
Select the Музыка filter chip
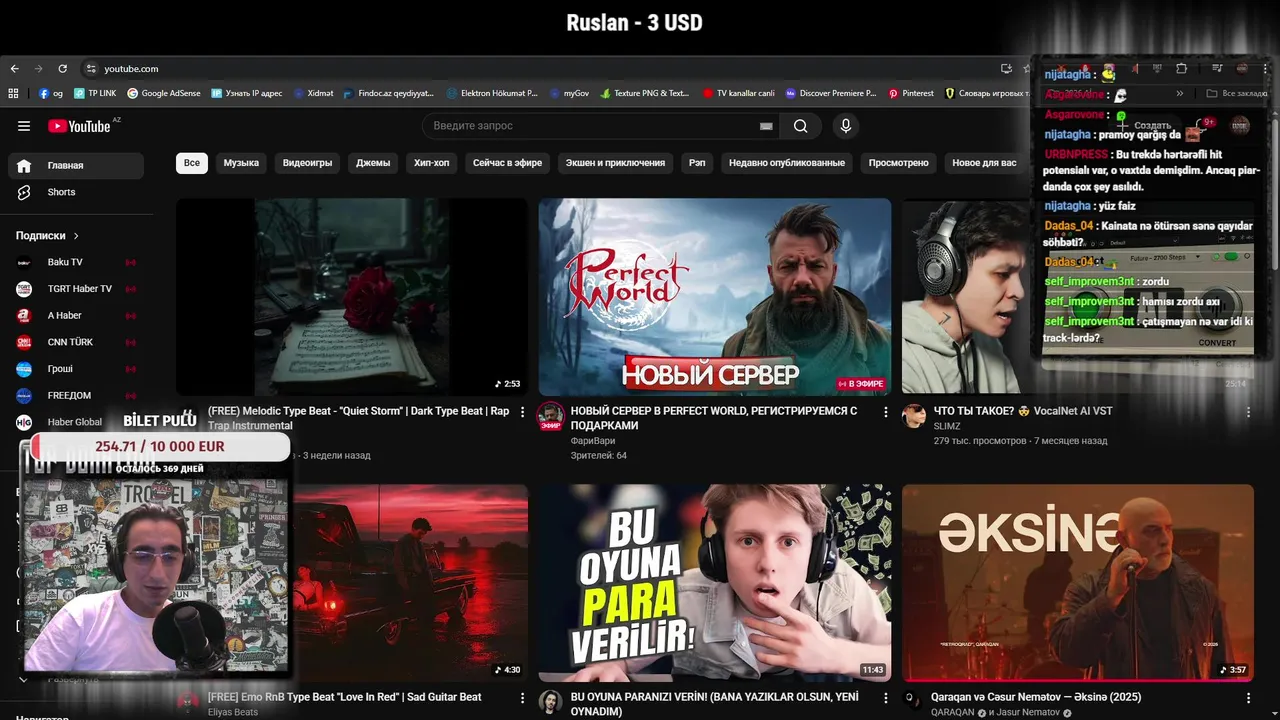pyautogui.click(x=241, y=163)
